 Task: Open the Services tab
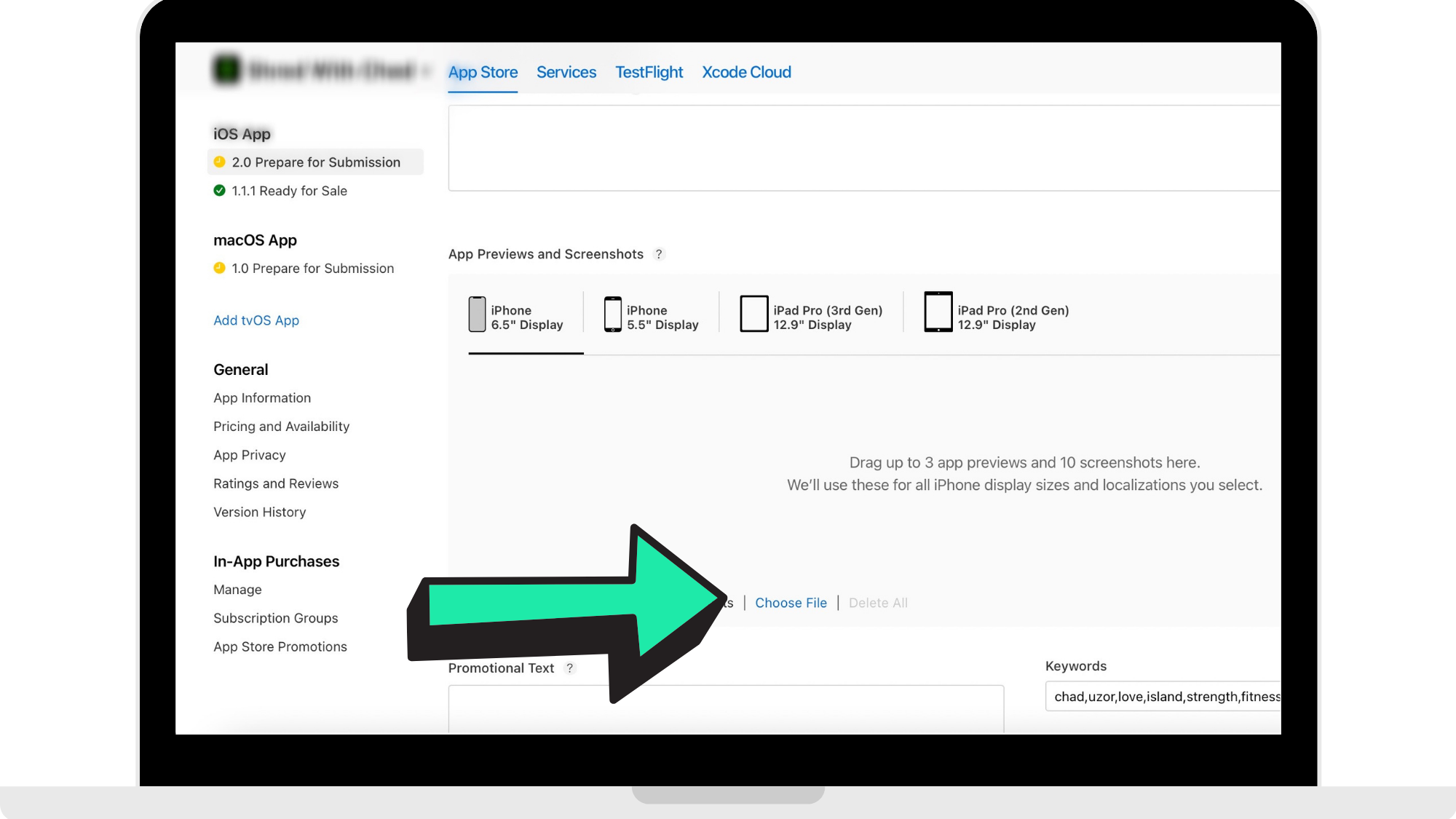tap(566, 72)
